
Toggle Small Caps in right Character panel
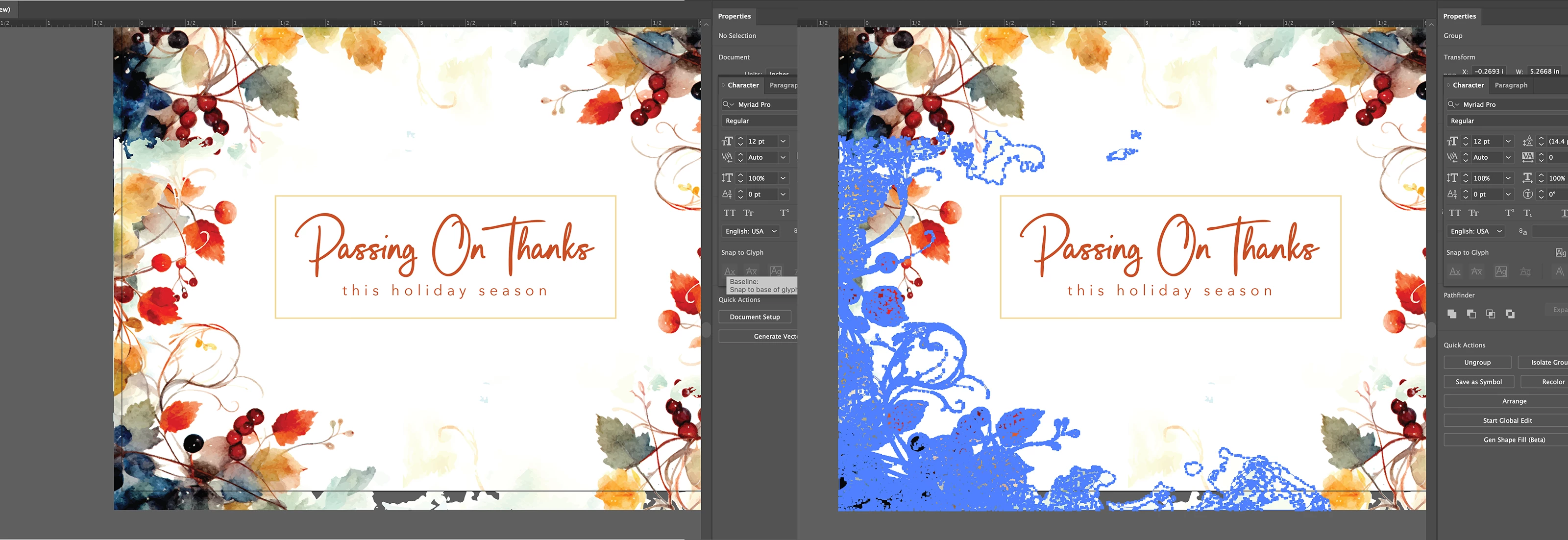(1473, 213)
